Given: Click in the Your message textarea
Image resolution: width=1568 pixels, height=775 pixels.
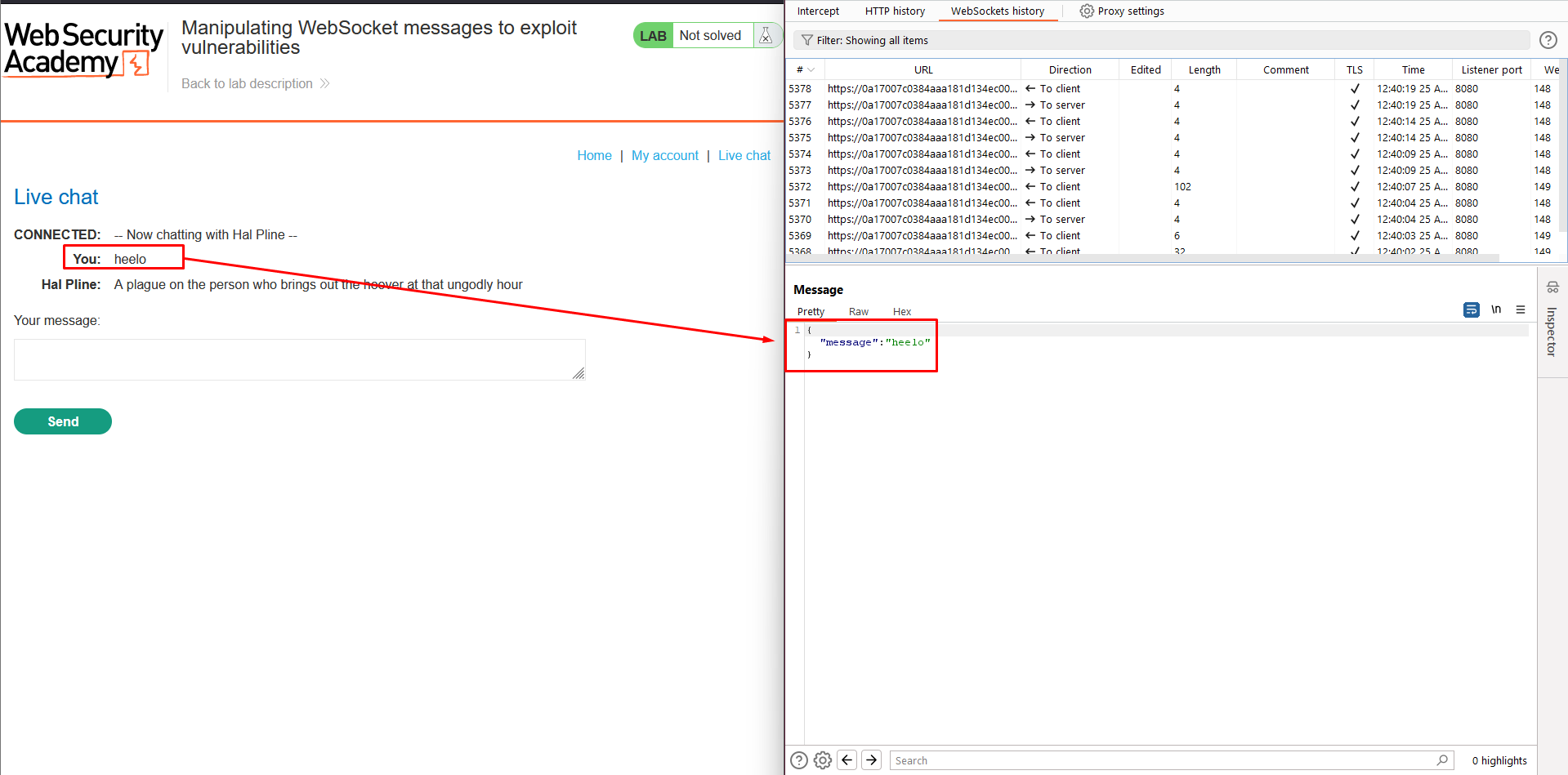Looking at the screenshot, I should click(x=300, y=359).
